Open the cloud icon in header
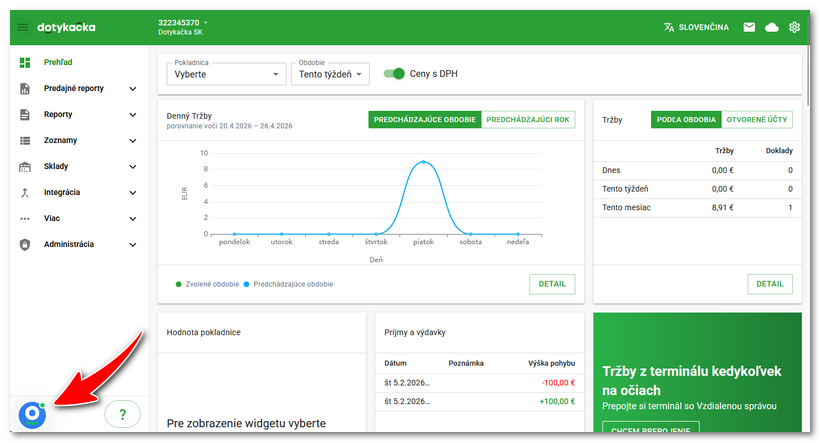Image resolution: width=821 pixels, height=443 pixels. pos(772,27)
